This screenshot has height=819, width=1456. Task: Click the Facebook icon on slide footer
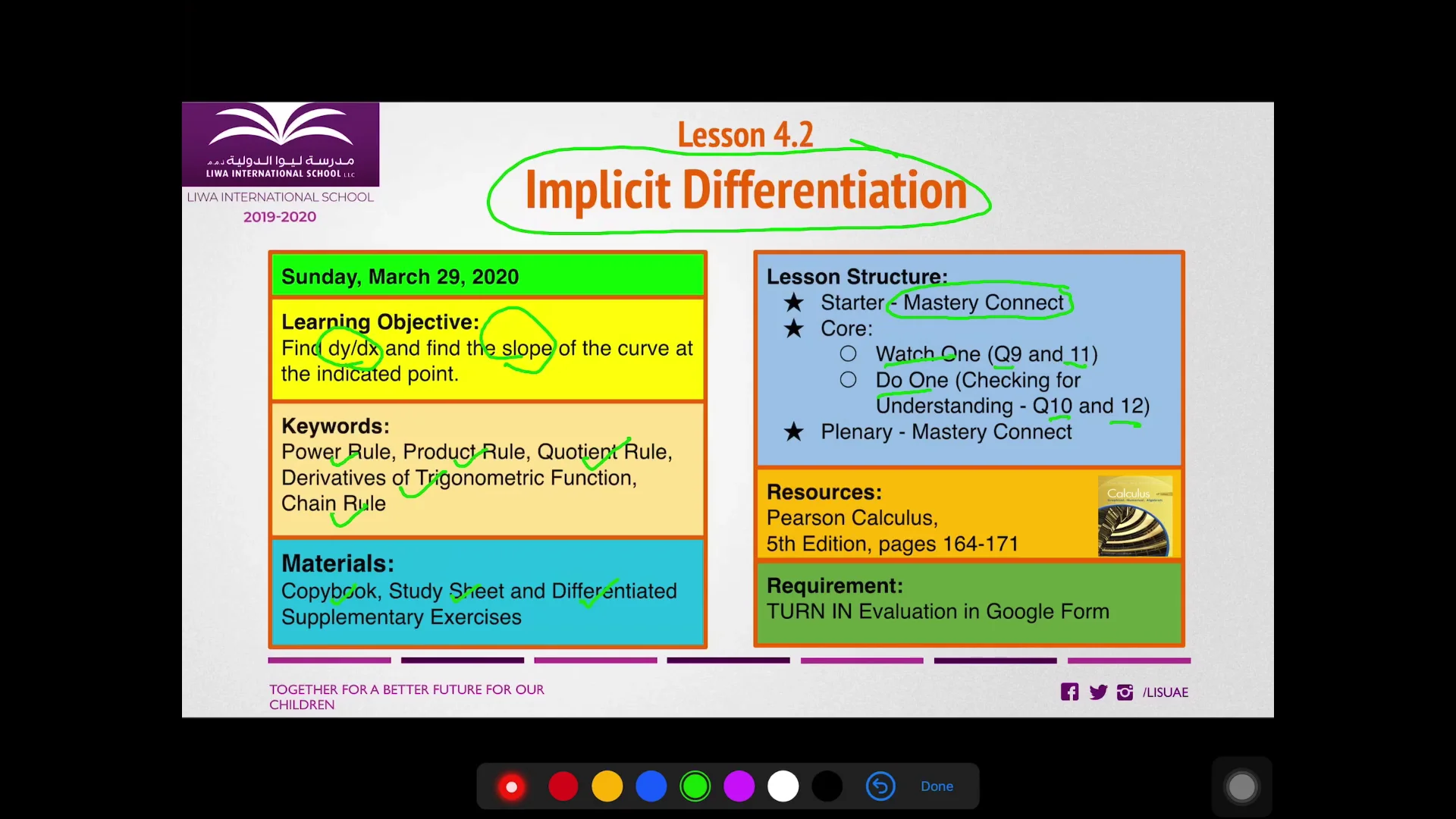click(1069, 692)
